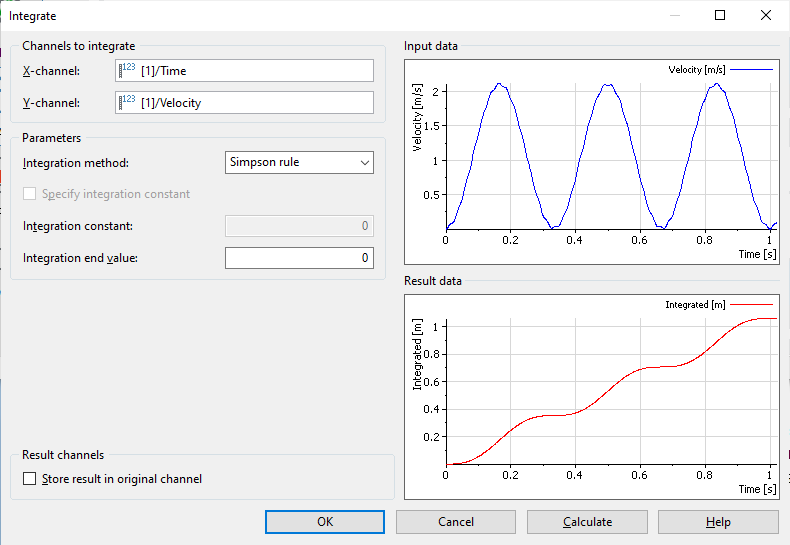
Task: Click the Calculate button
Action: (587, 522)
